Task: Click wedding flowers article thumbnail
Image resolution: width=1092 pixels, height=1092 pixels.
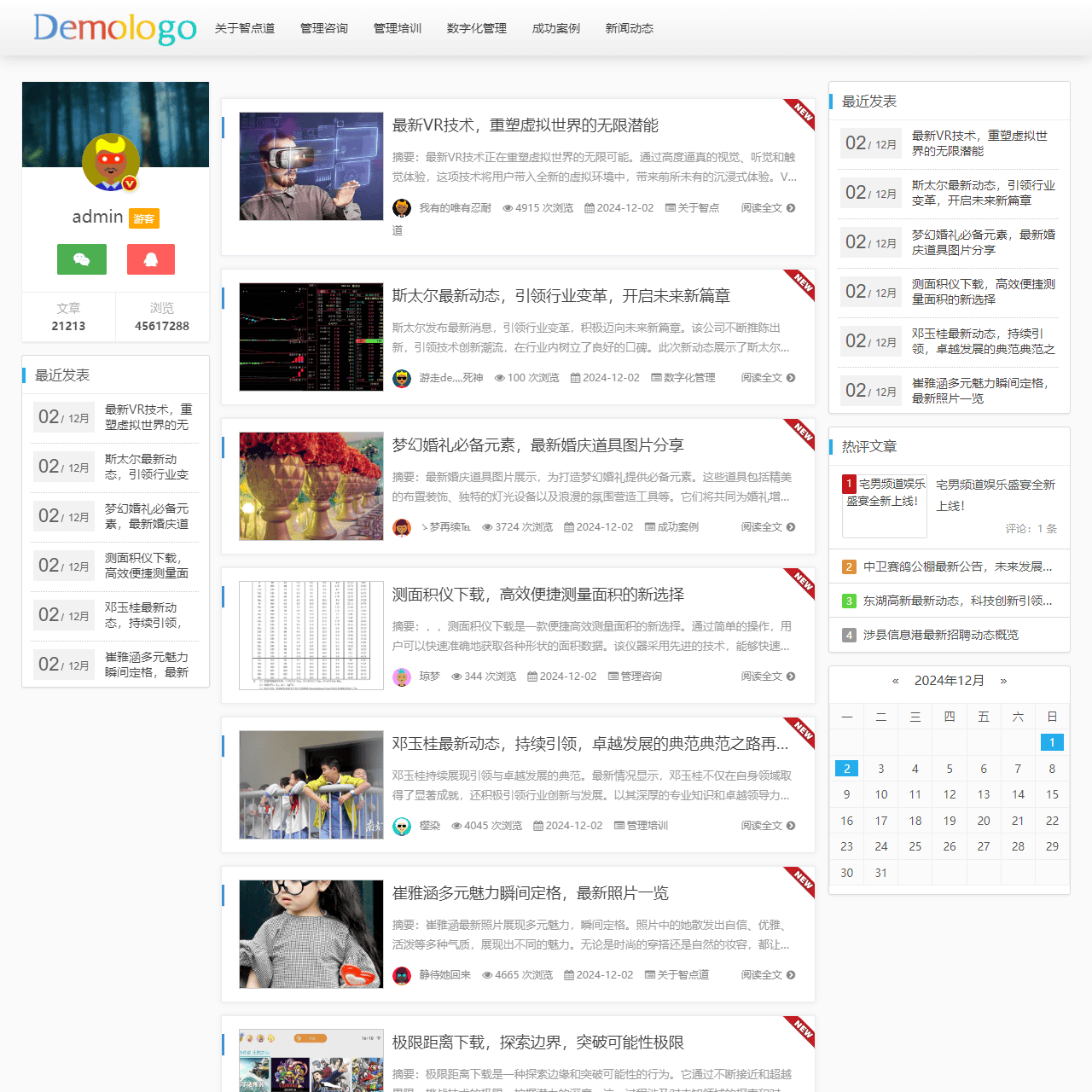Action: [x=311, y=486]
